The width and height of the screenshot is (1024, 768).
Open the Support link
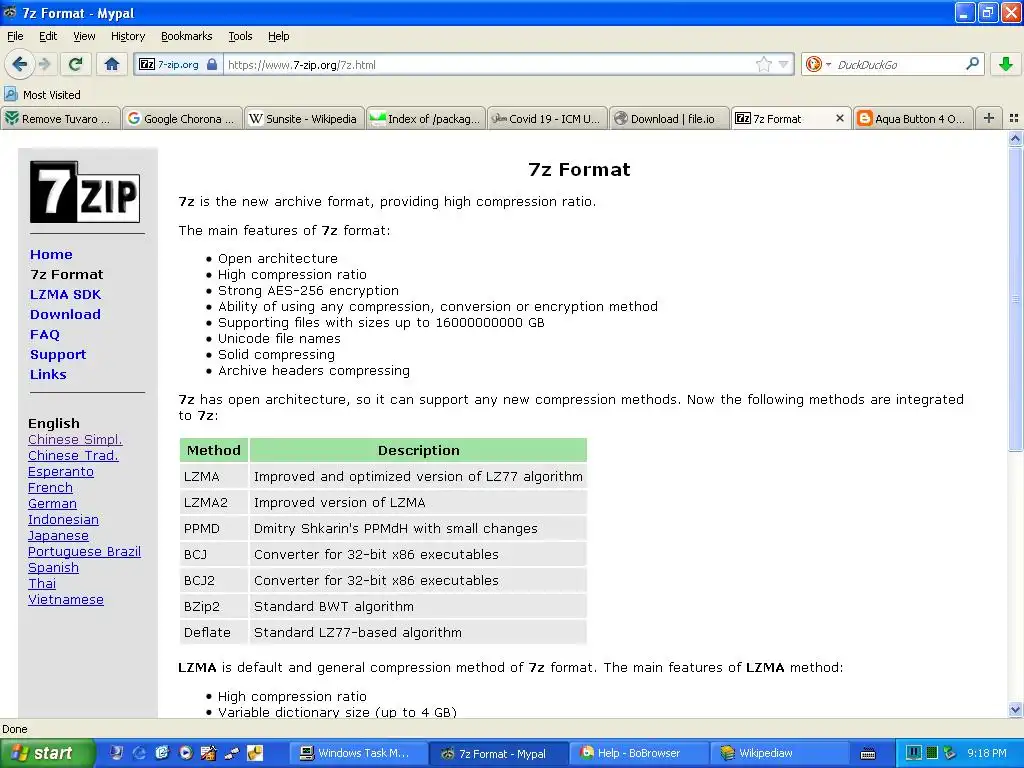click(x=57, y=355)
